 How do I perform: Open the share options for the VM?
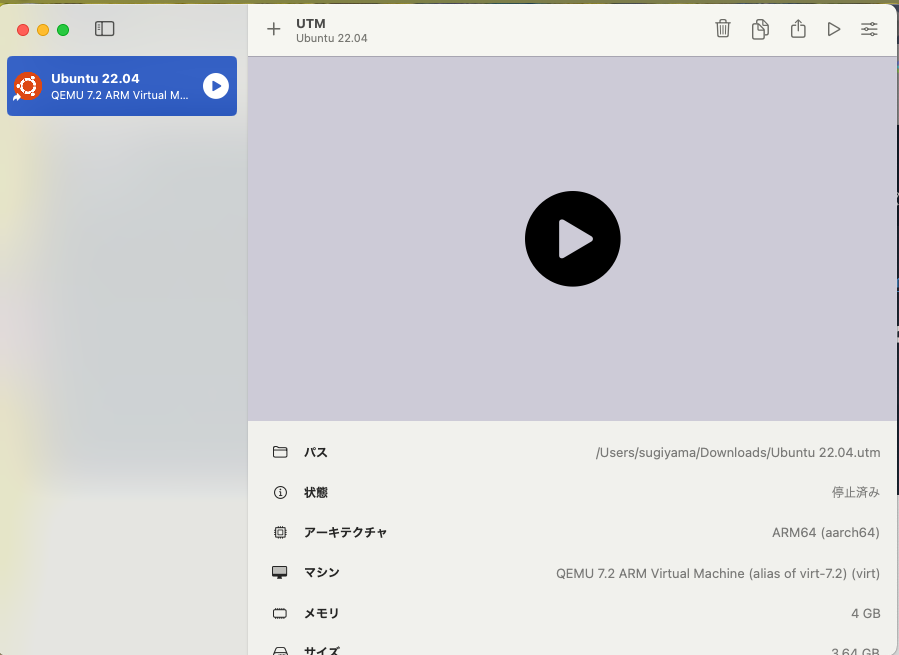pyautogui.click(x=797, y=29)
